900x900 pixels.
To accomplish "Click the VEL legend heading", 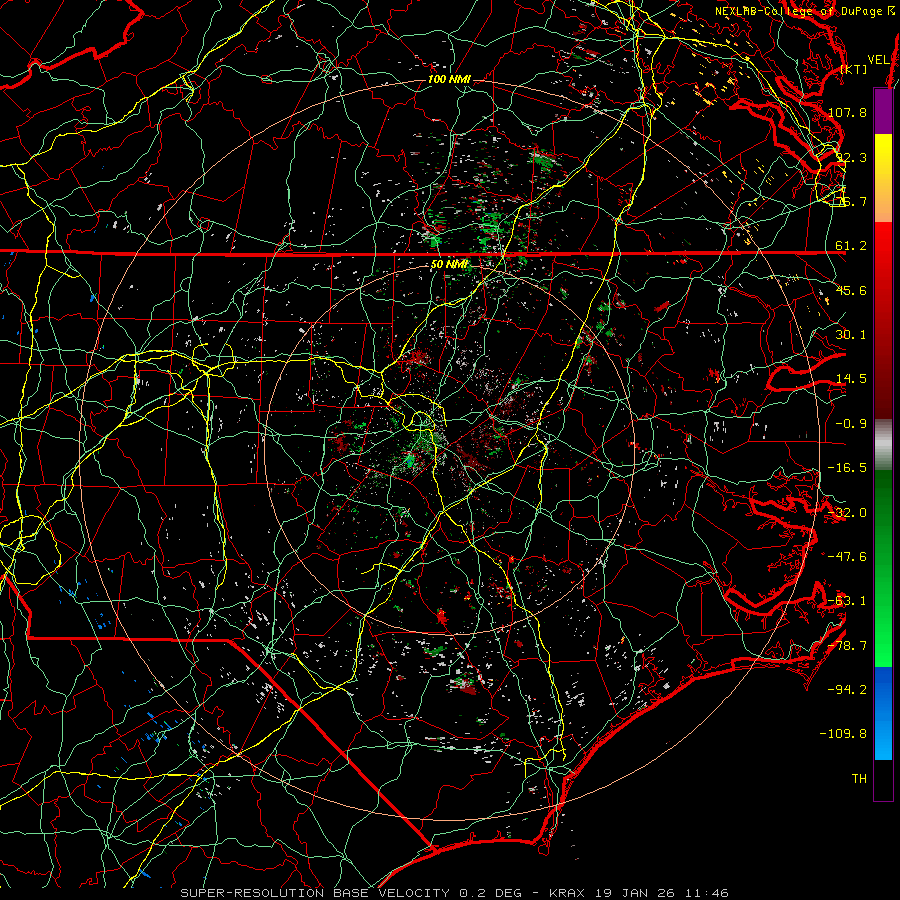I will 878,60.
